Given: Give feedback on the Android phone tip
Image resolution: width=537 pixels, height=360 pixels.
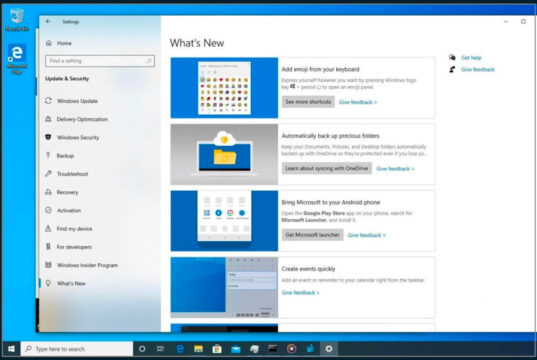Looking at the screenshot, I should tap(366, 235).
